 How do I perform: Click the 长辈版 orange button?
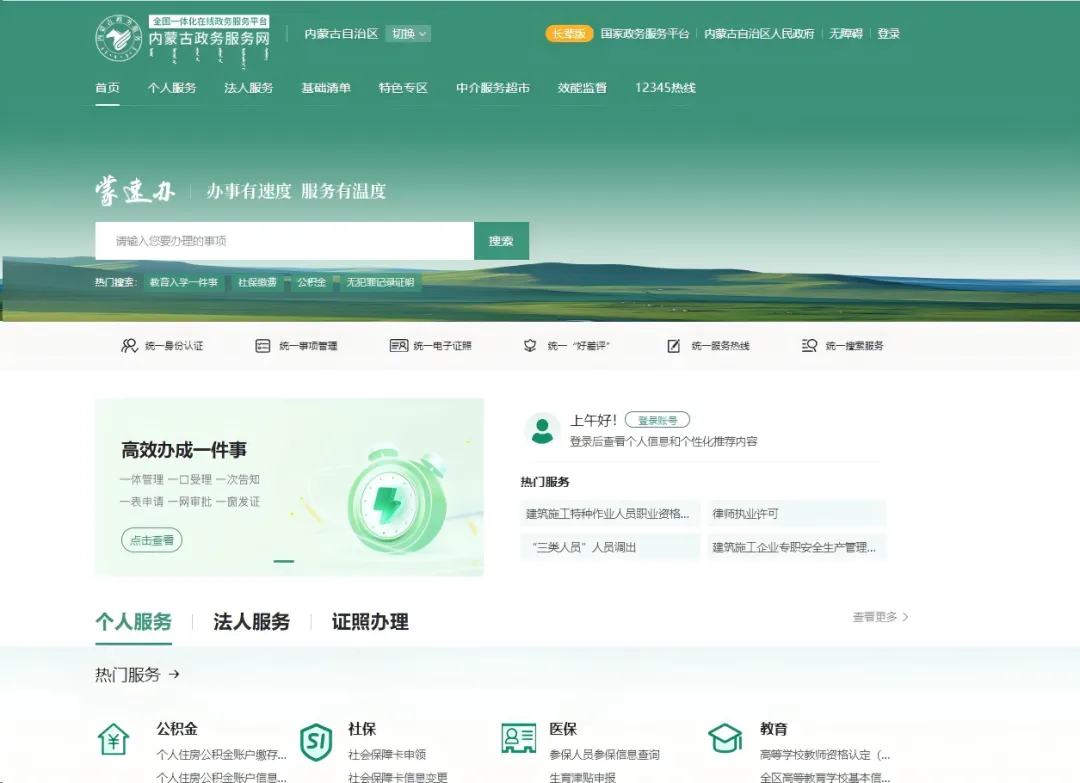click(569, 34)
